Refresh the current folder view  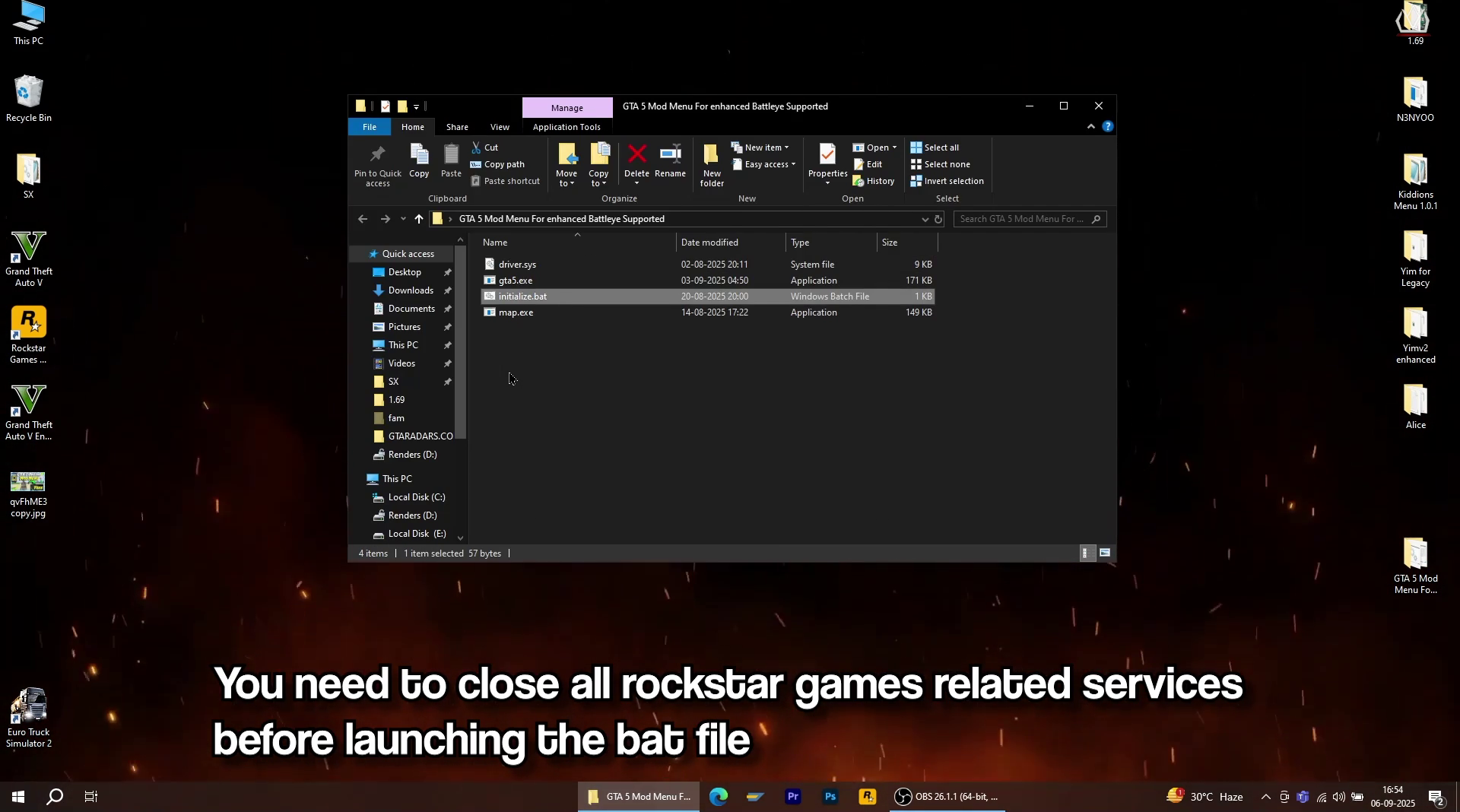coord(938,220)
